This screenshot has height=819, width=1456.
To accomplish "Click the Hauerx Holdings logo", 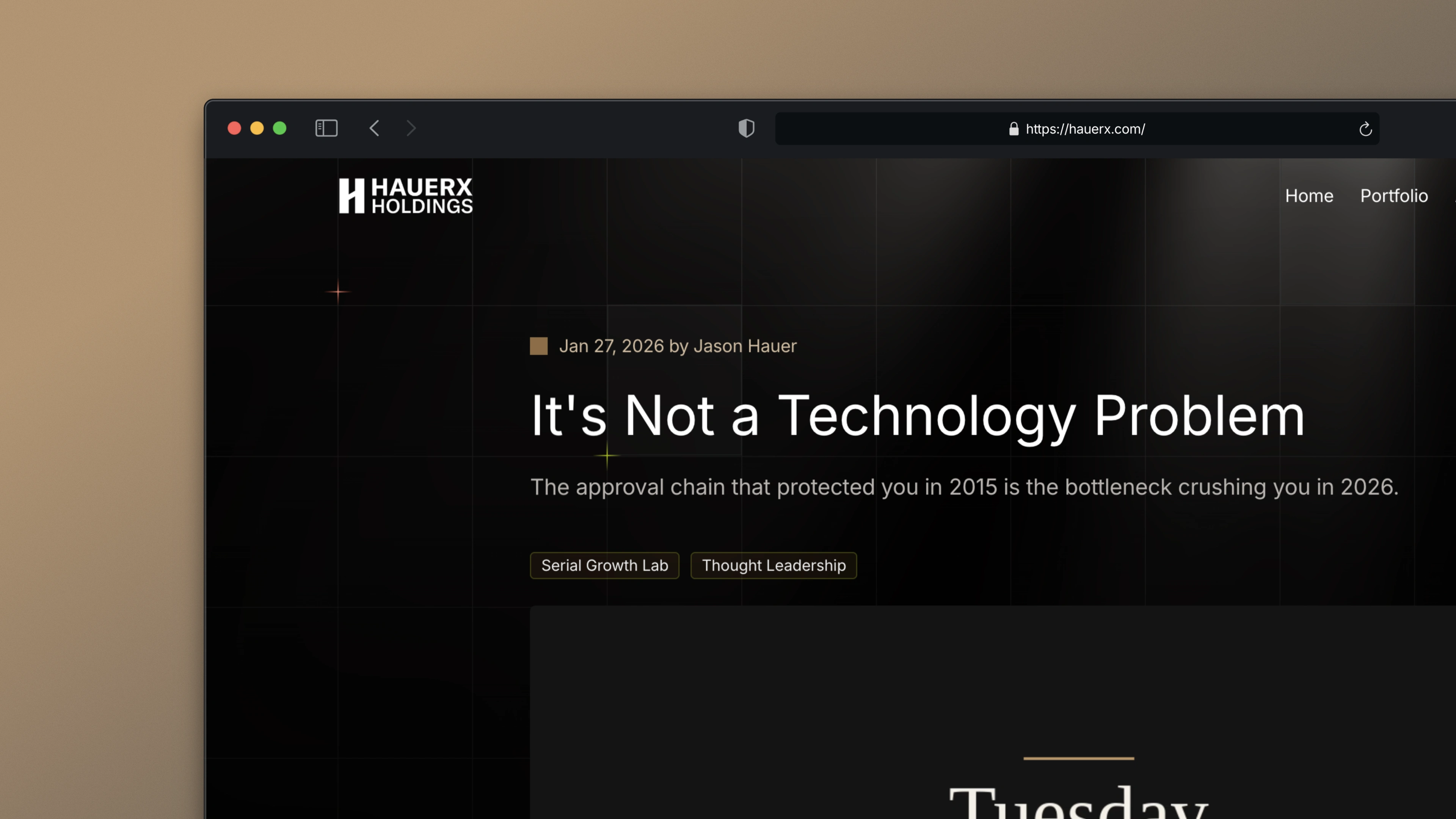I will 405,196.
